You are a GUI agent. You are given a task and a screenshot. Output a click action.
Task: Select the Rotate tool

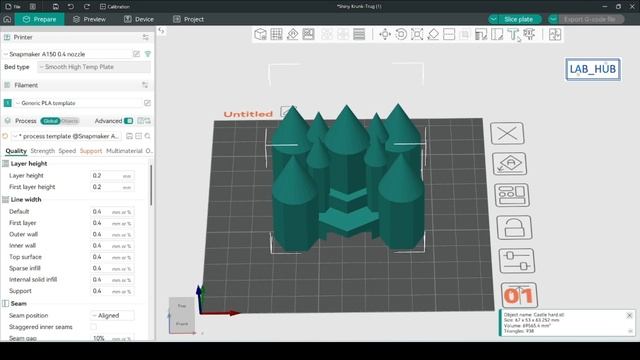[x=401, y=34]
